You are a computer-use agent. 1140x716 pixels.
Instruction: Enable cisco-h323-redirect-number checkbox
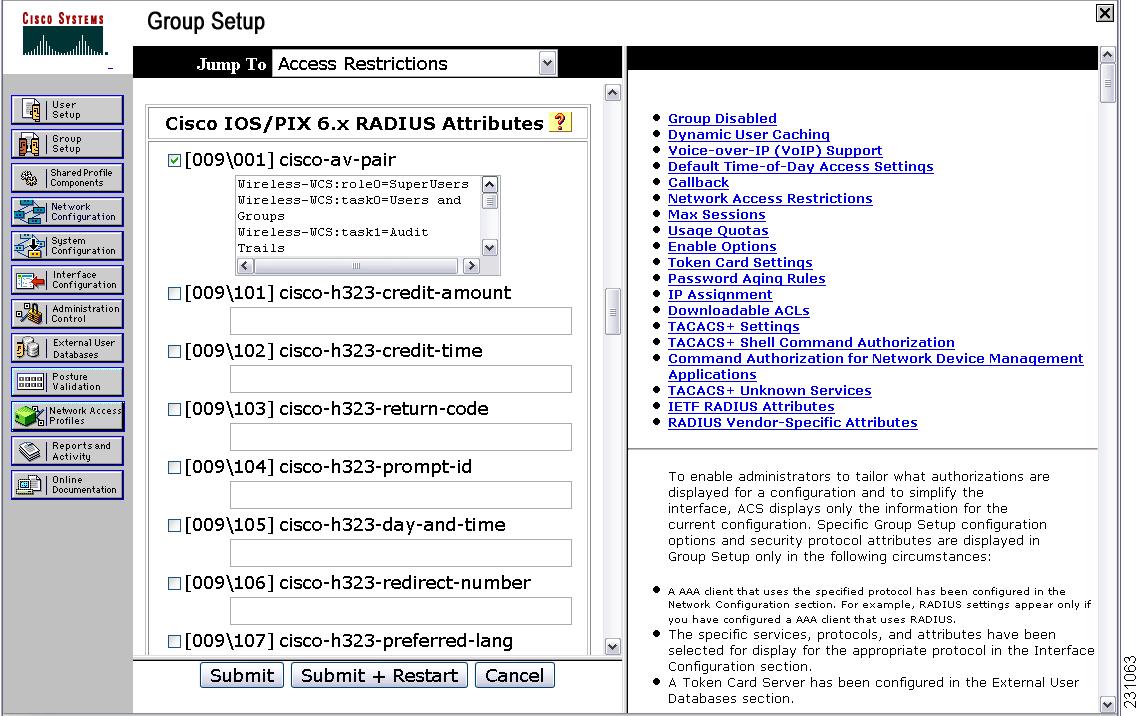click(174, 584)
